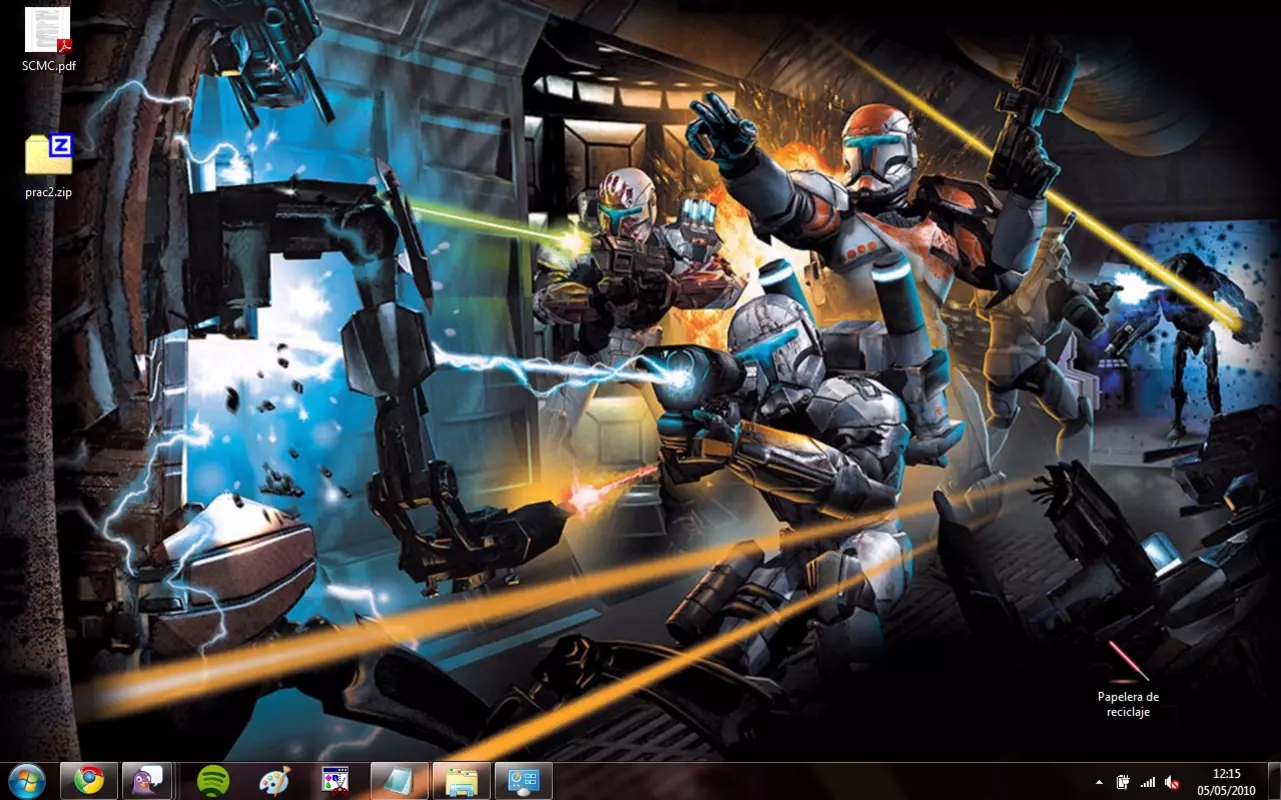Open the Windows Start menu orb

tap(26, 780)
